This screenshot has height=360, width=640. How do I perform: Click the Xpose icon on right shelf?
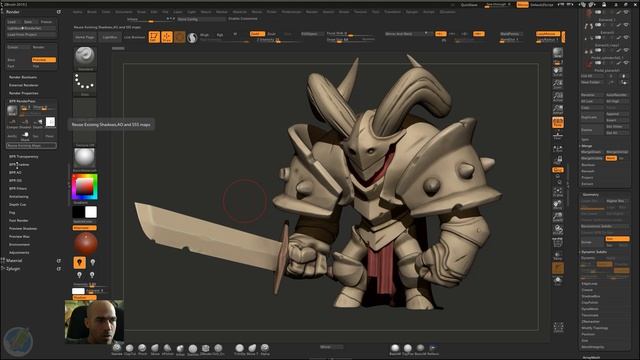pos(558,327)
